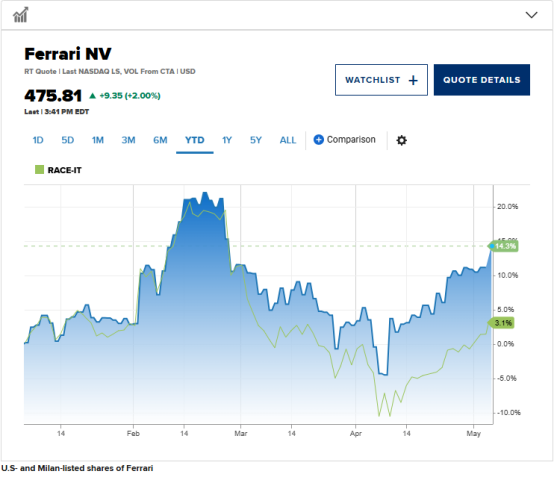The width and height of the screenshot is (554, 480).
Task: Switch to the 5Y range
Action: pos(256,140)
